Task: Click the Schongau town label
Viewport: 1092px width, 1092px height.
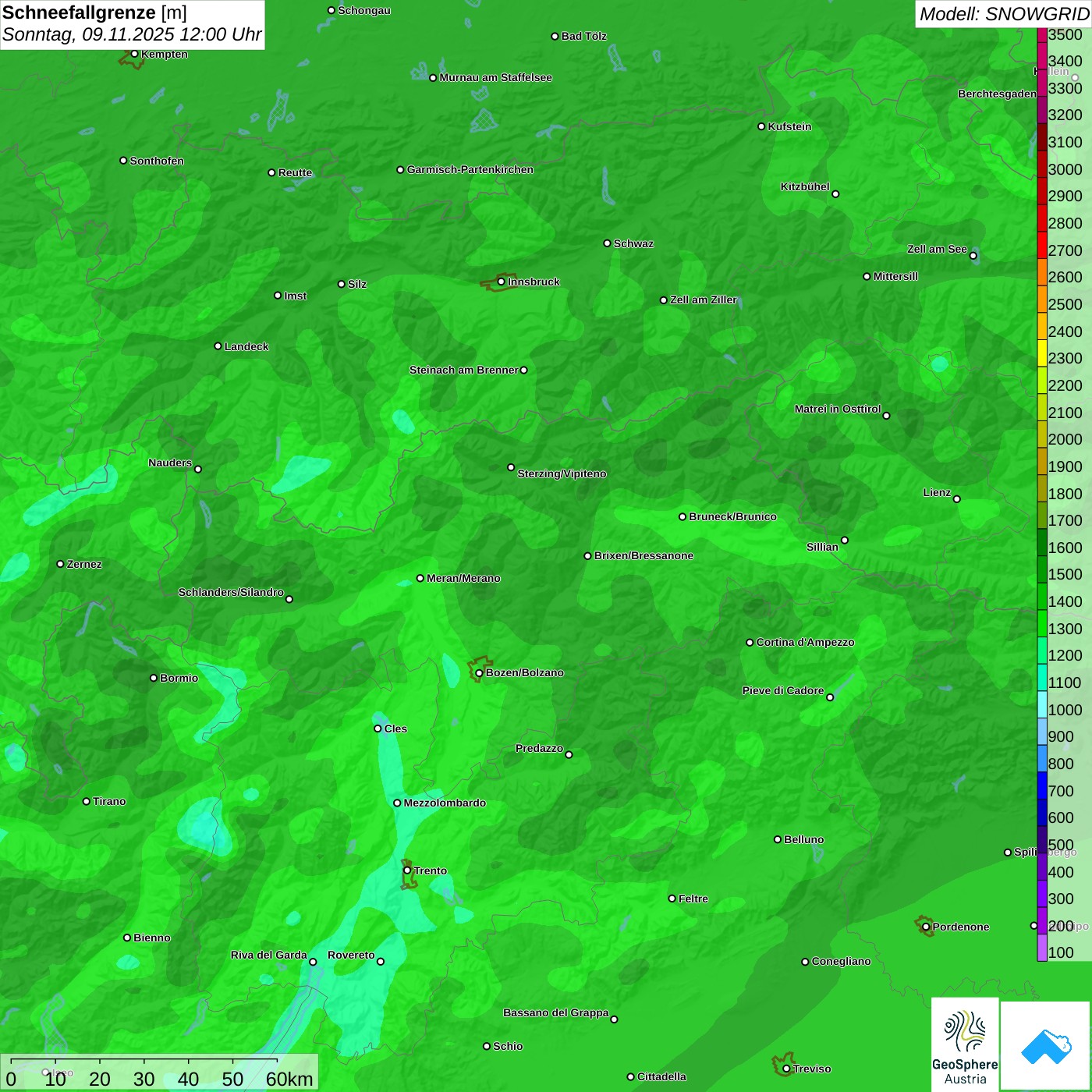Action: (363, 10)
